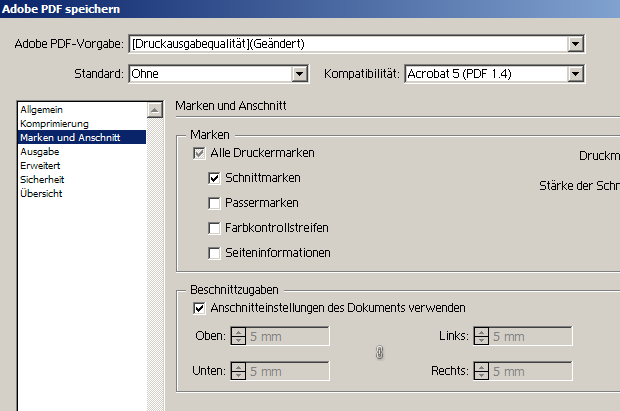Open the Standard dropdown showing Ohne
Viewport: 620px width, 411px height.
tap(299, 74)
